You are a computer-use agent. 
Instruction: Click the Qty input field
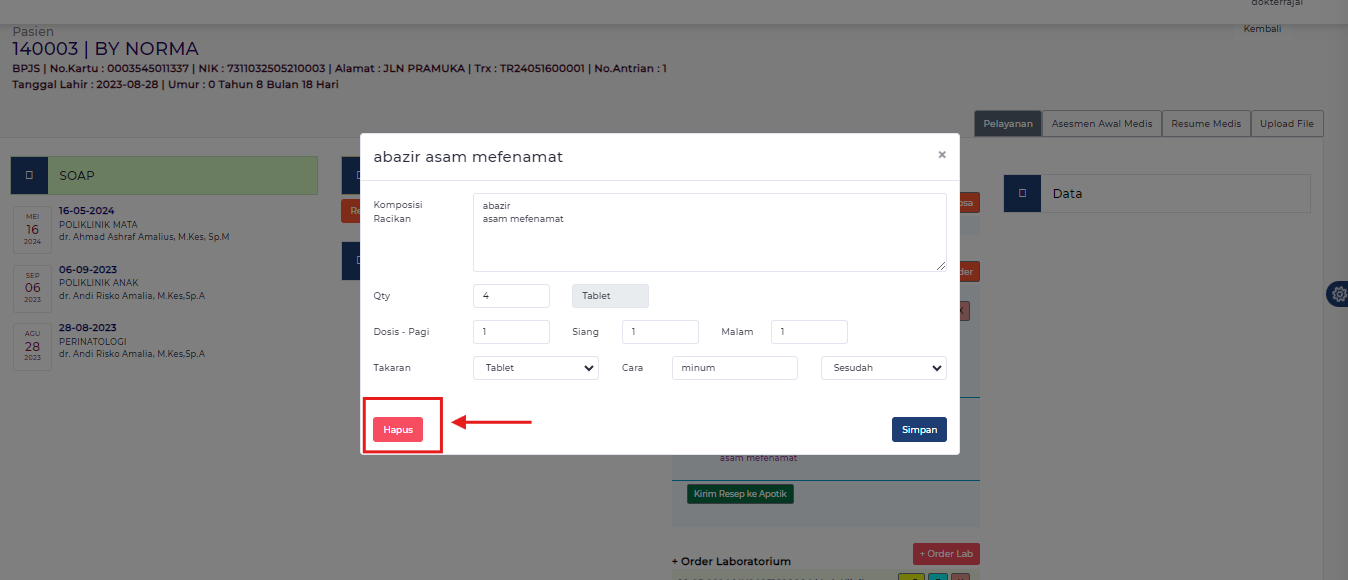(511, 296)
